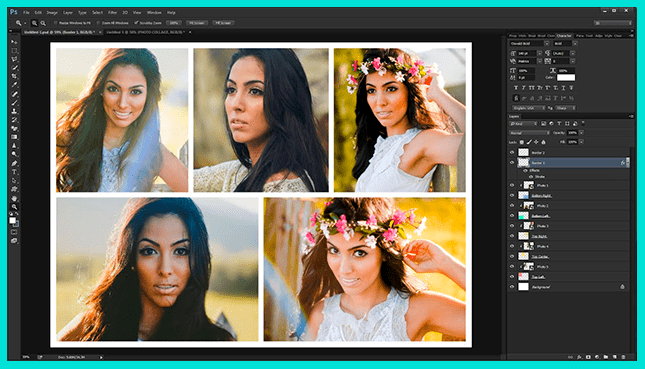Enable the Zoom All Windows checkbox
Image resolution: width=645 pixels, height=369 pixels.
click(x=98, y=23)
